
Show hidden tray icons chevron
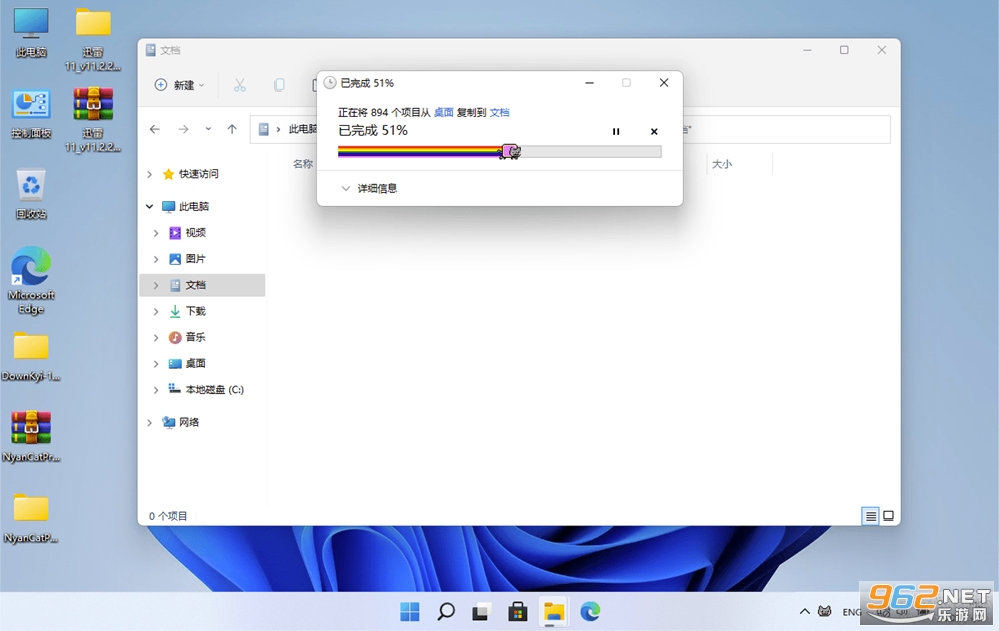tap(805, 612)
